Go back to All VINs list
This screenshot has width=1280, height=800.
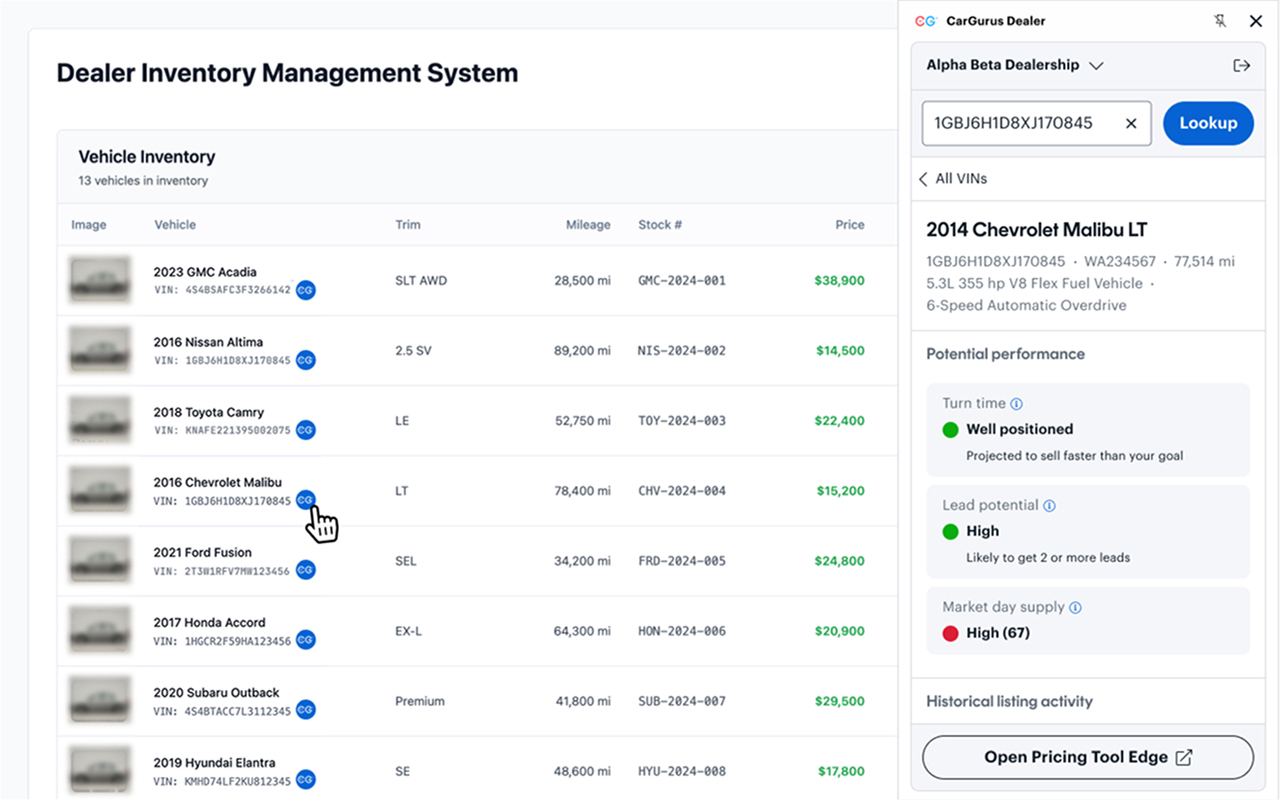click(x=953, y=179)
